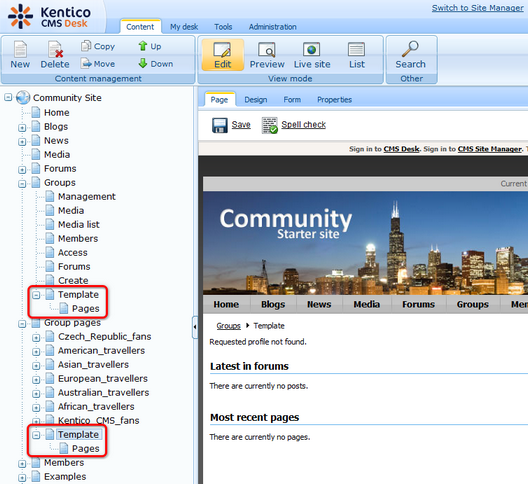
Task: Collapse the Groups tree node
Action: [x=22, y=184]
